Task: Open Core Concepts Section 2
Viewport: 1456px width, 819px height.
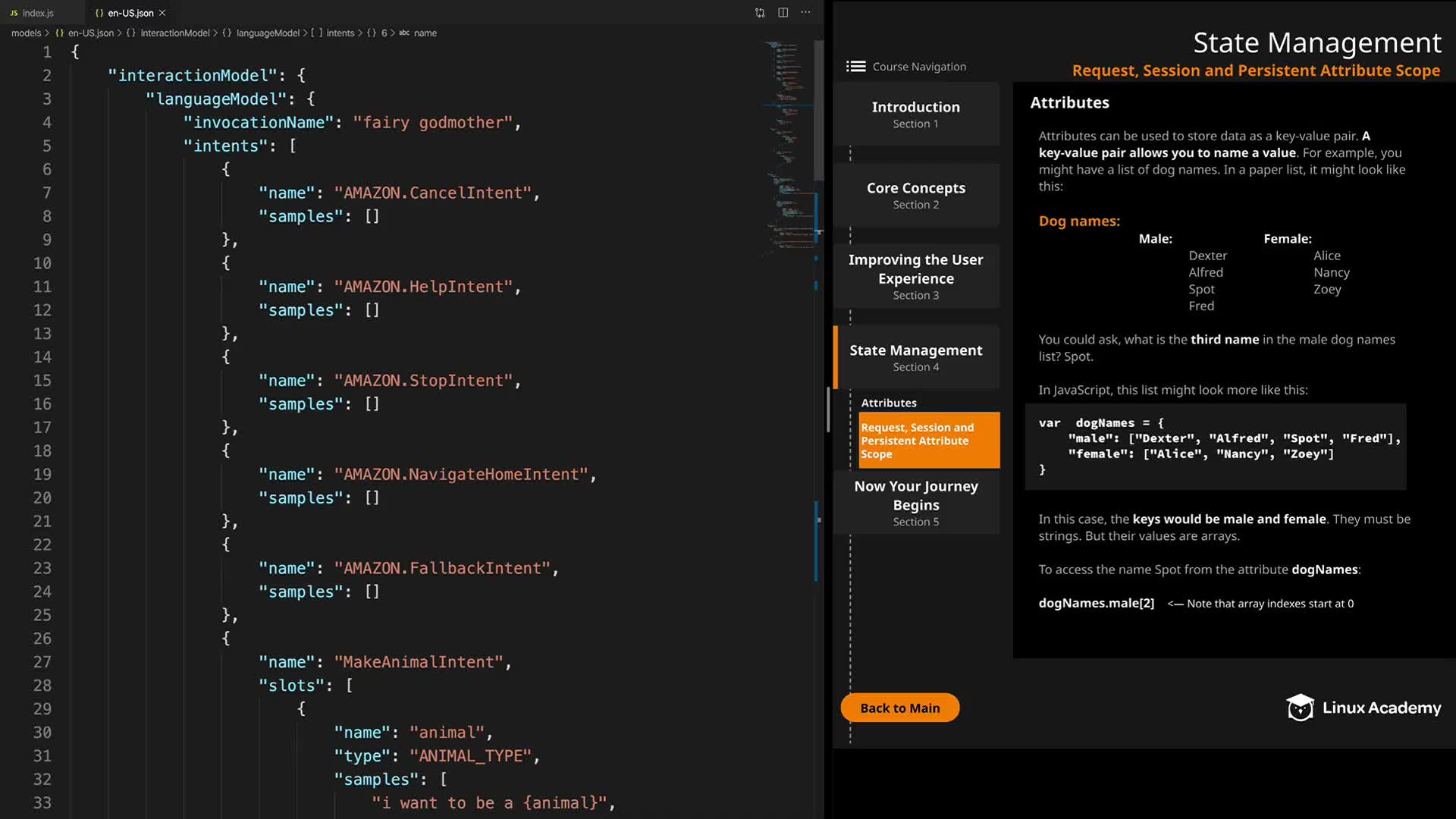Action: [915, 195]
